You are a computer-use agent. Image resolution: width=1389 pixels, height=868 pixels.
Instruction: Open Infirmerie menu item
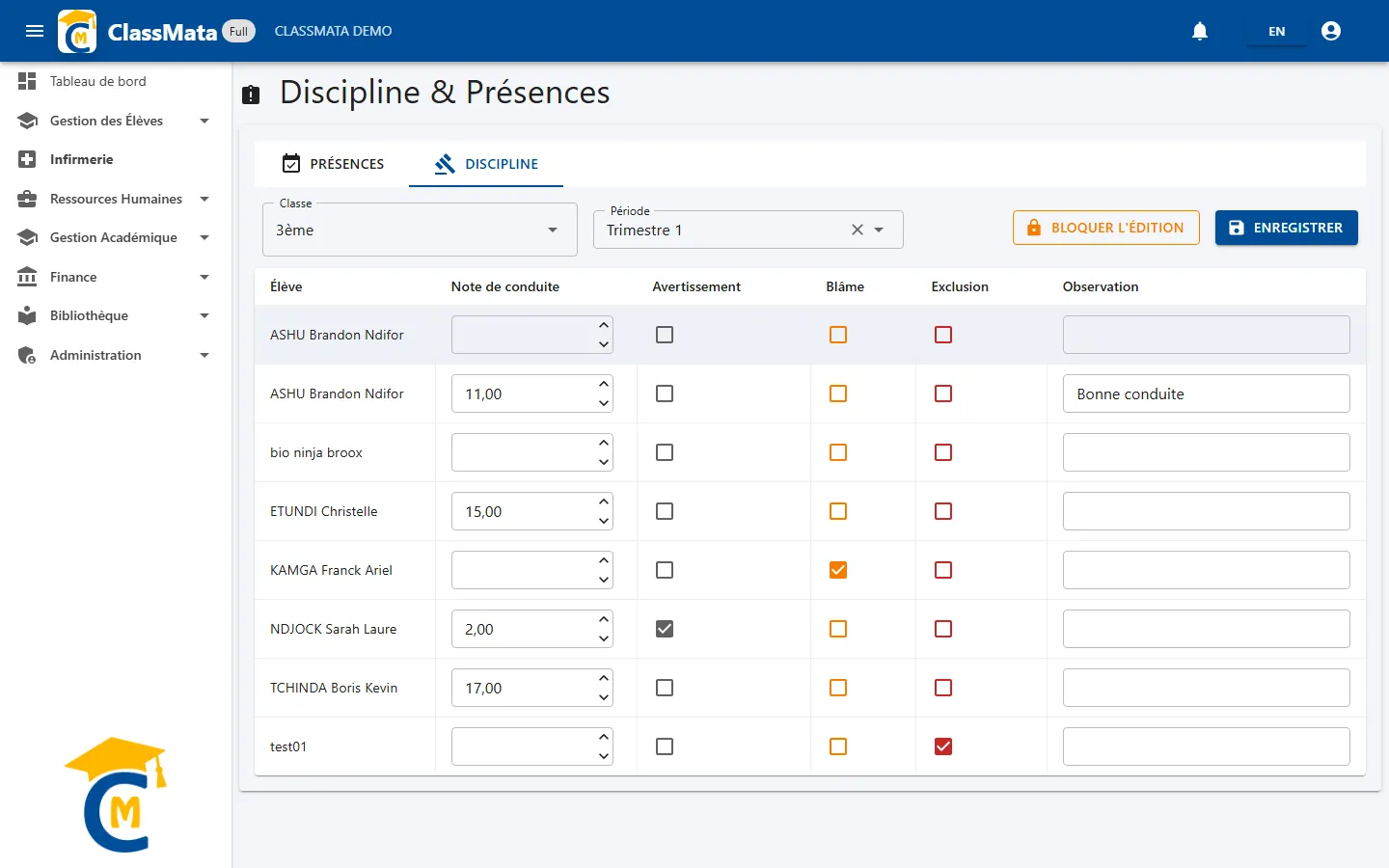point(116,159)
